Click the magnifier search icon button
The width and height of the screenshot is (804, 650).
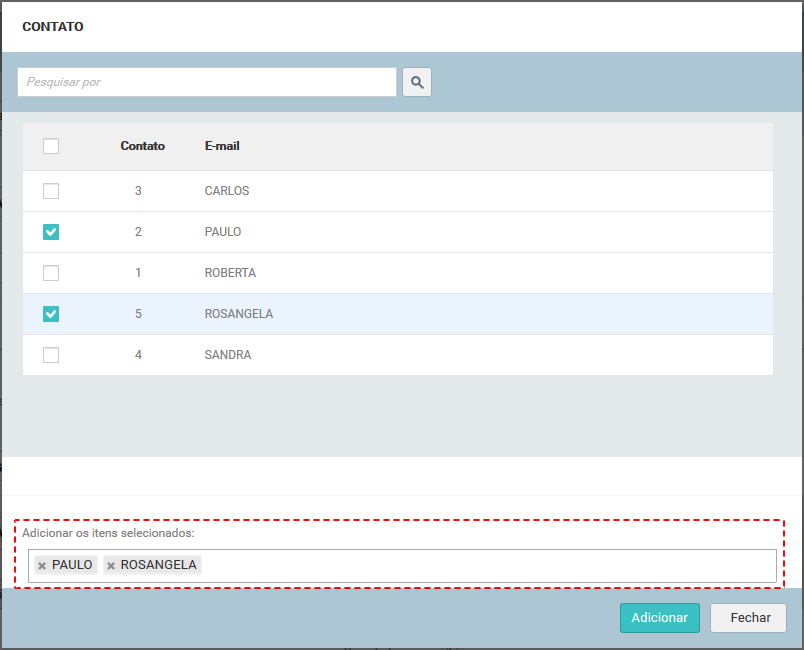416,82
